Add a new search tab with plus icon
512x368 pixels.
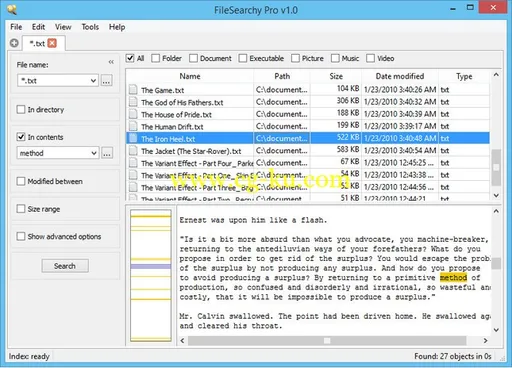pyautogui.click(x=14, y=43)
